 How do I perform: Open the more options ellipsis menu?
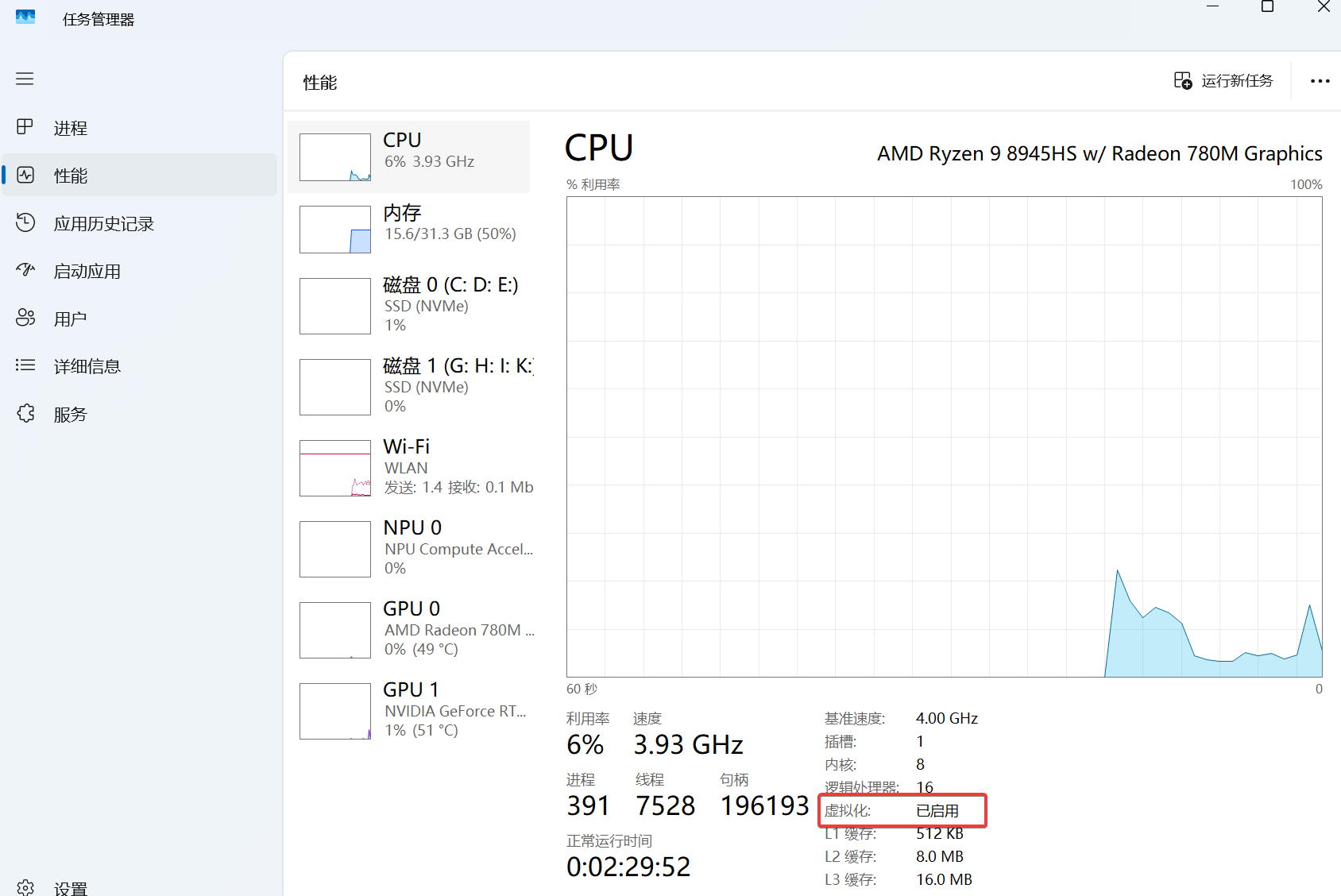point(1320,81)
